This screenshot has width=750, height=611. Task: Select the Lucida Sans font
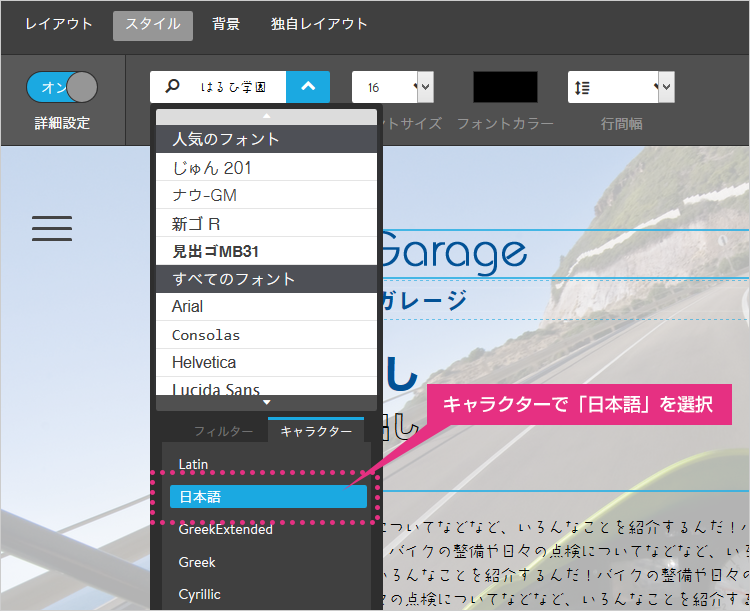pyautogui.click(x=266, y=387)
